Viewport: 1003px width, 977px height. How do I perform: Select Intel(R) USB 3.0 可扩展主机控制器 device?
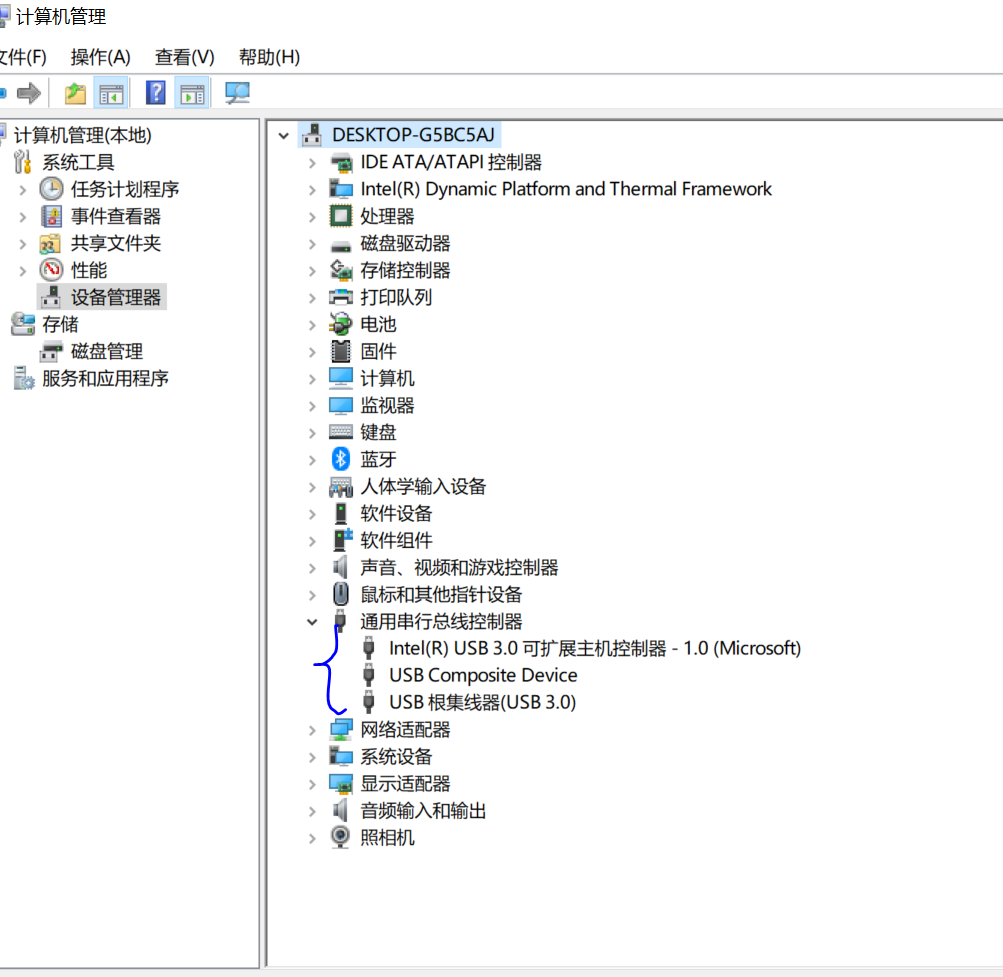point(594,648)
